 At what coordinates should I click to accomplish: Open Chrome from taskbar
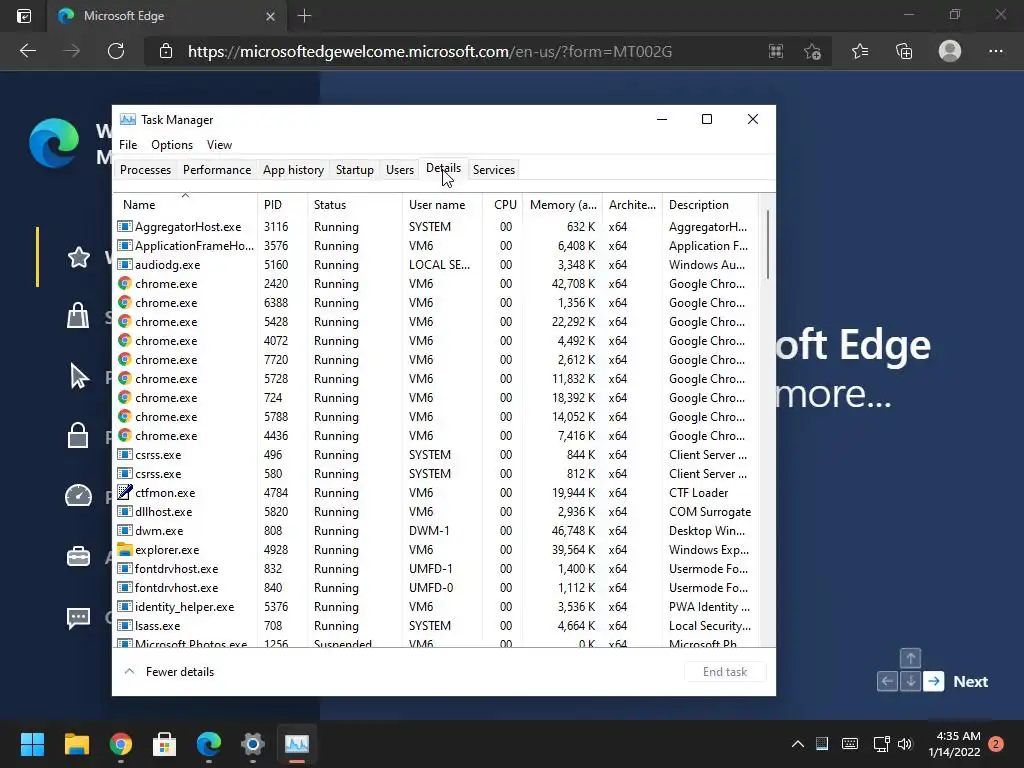pos(121,744)
